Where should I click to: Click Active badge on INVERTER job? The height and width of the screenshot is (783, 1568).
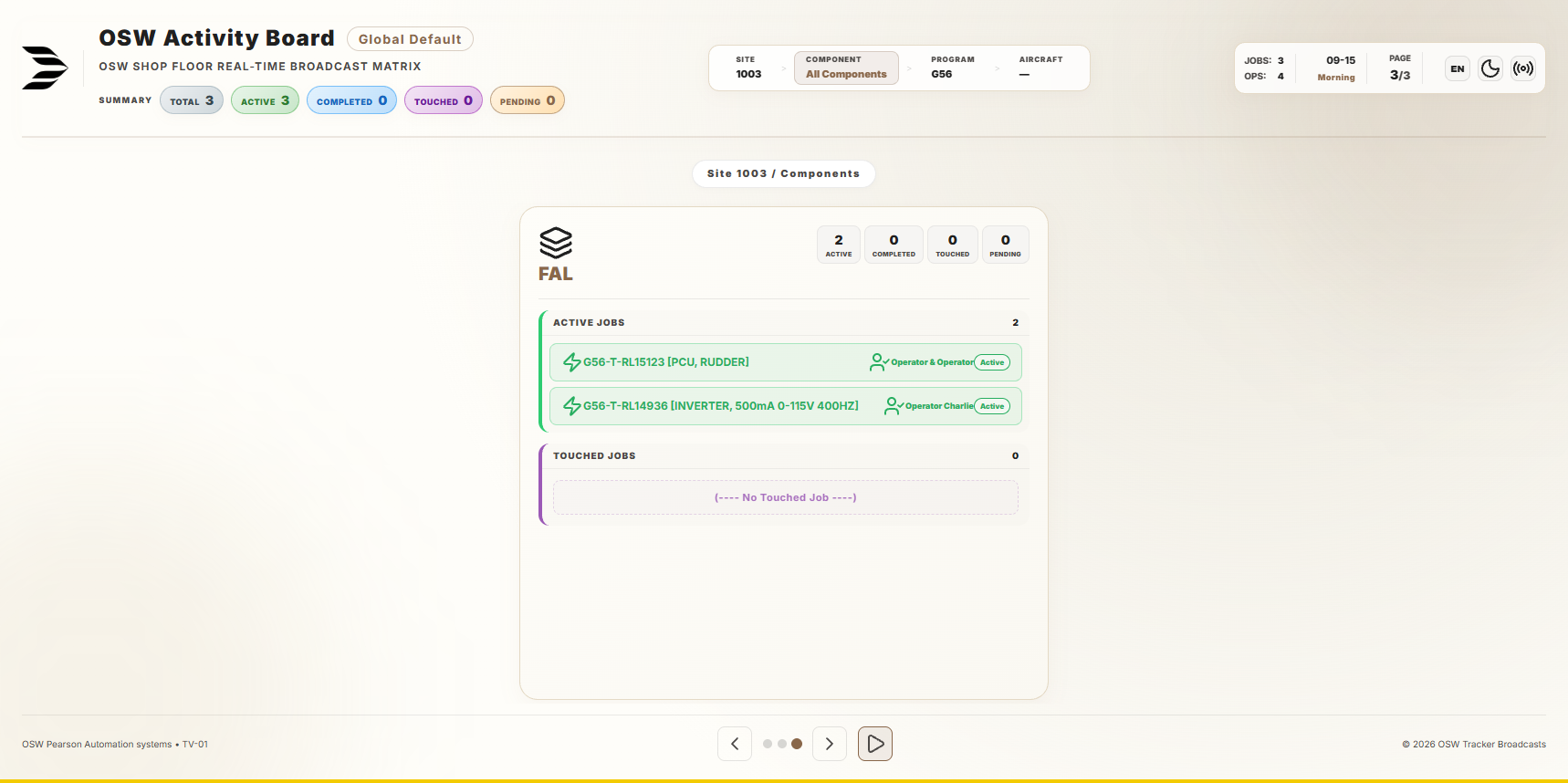(992, 406)
